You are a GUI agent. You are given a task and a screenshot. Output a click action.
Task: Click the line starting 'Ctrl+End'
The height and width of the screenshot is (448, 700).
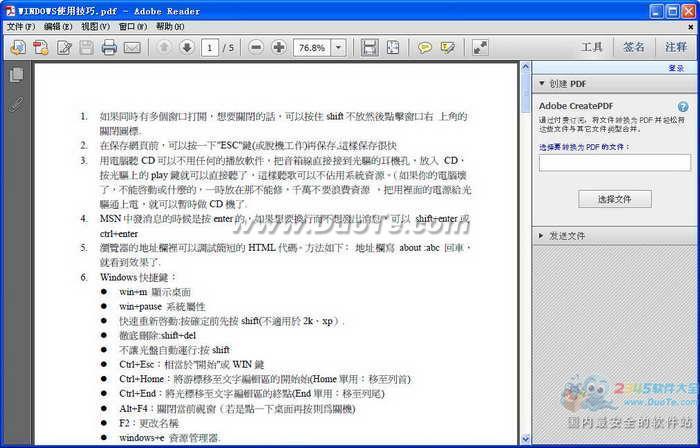pyautogui.click(x=252, y=394)
